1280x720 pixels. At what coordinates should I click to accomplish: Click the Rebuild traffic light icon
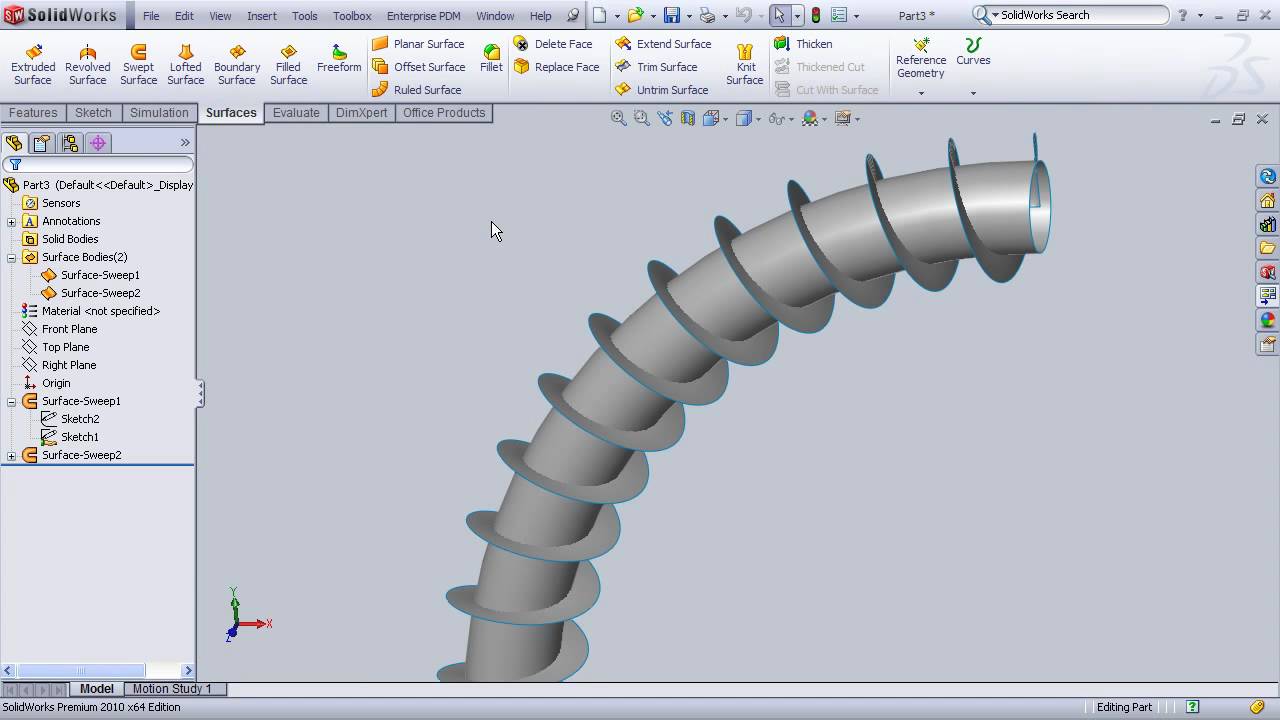[816, 15]
